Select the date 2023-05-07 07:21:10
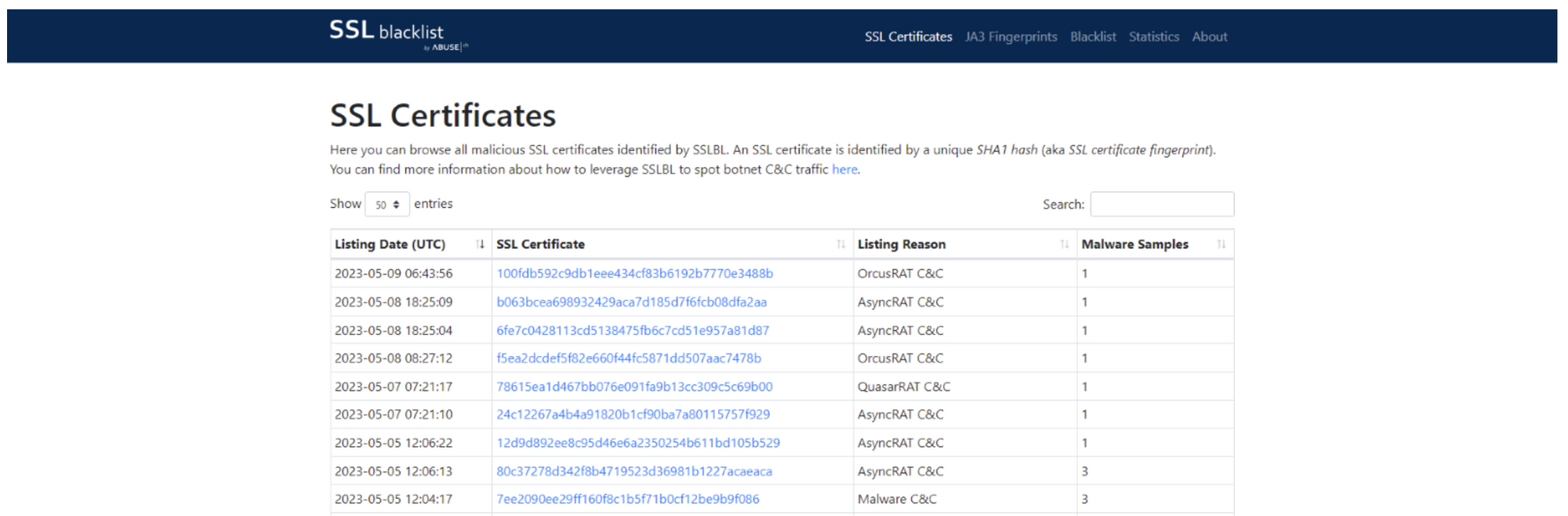 click(394, 414)
